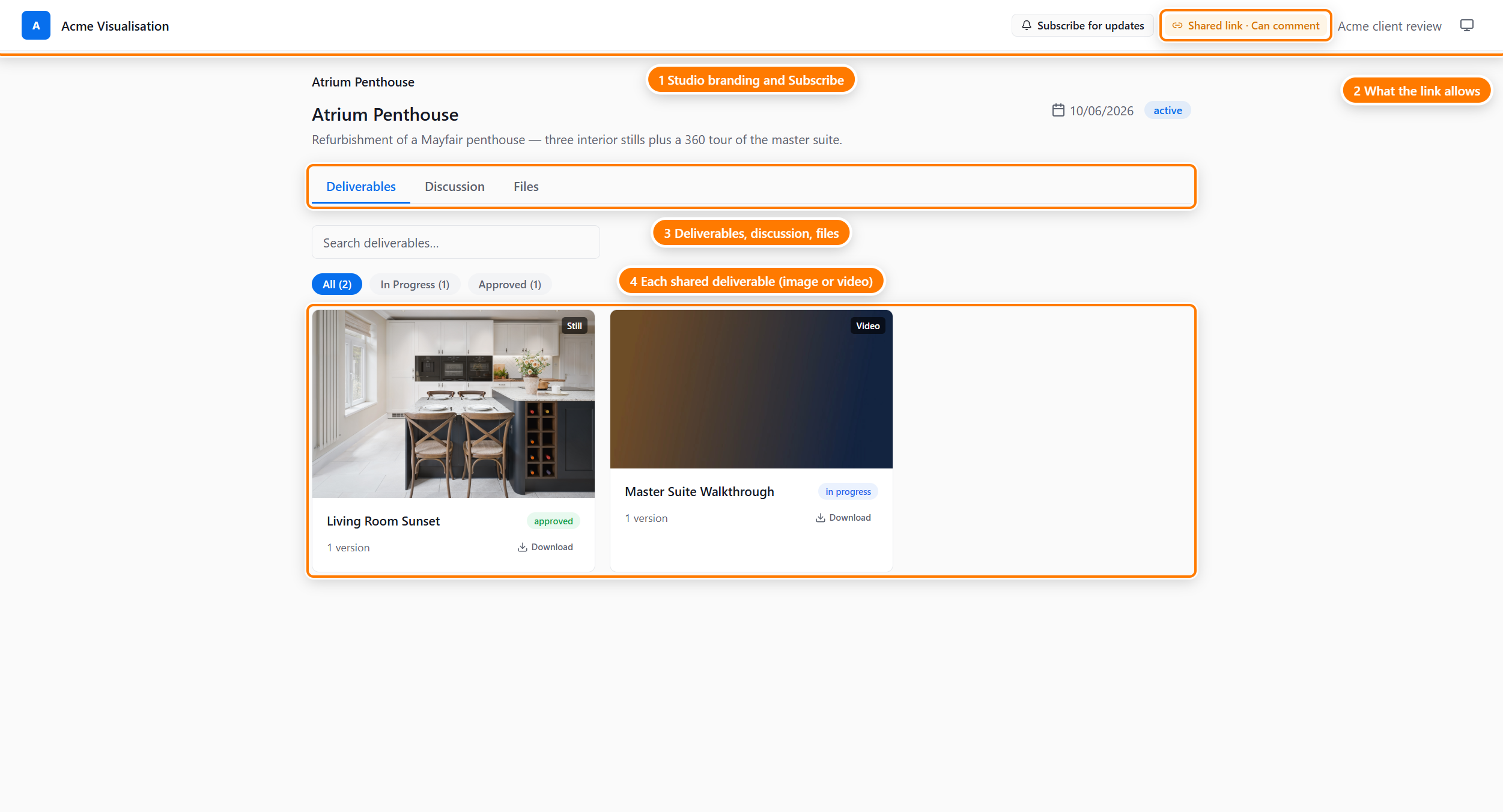Open the Living Room Sunset kitchen thumbnail
The width and height of the screenshot is (1503, 812).
tap(454, 404)
